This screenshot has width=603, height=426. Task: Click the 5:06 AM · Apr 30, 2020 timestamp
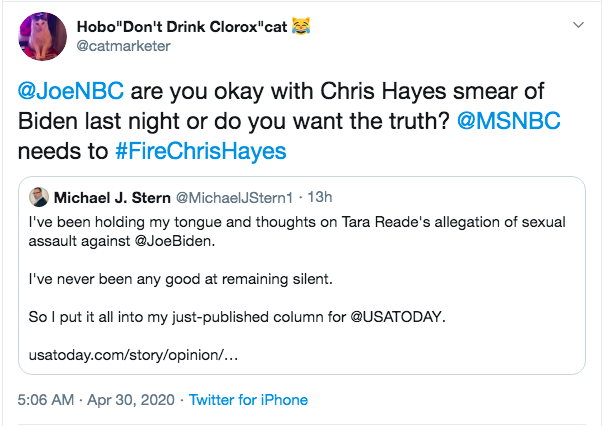click(x=96, y=400)
